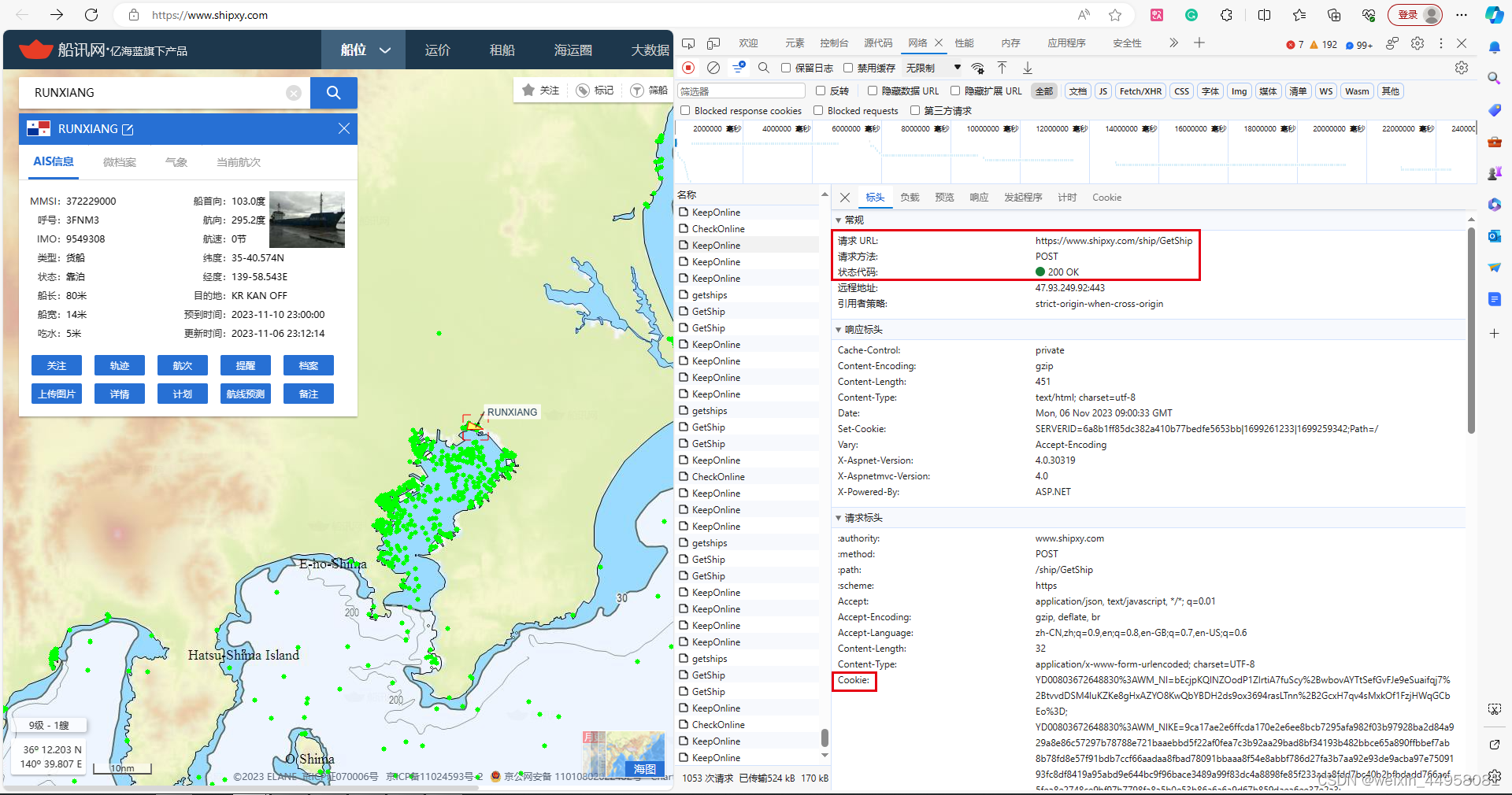
Task: Open the 负载 tab in request details
Action: (910, 198)
